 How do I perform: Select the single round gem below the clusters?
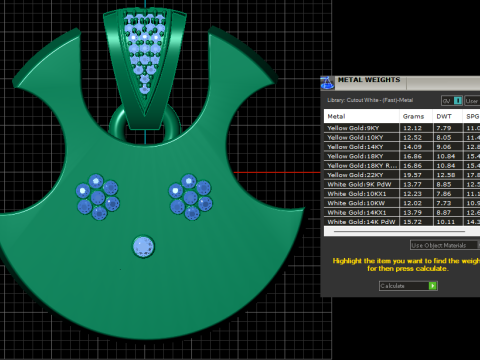coord(144,247)
